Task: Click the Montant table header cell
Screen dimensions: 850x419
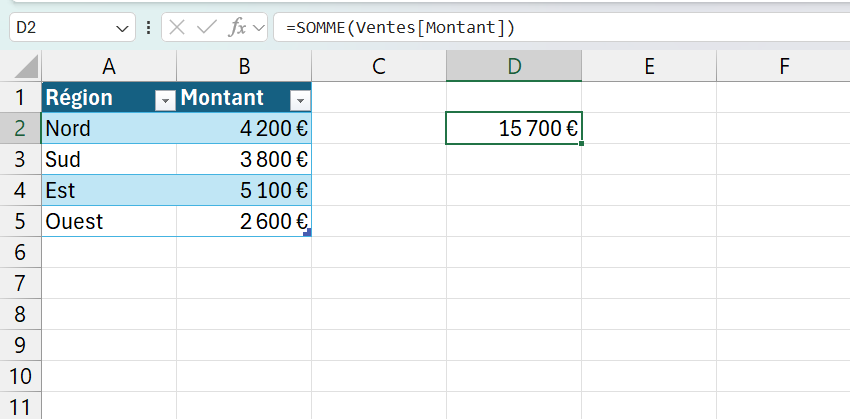Action: click(244, 97)
